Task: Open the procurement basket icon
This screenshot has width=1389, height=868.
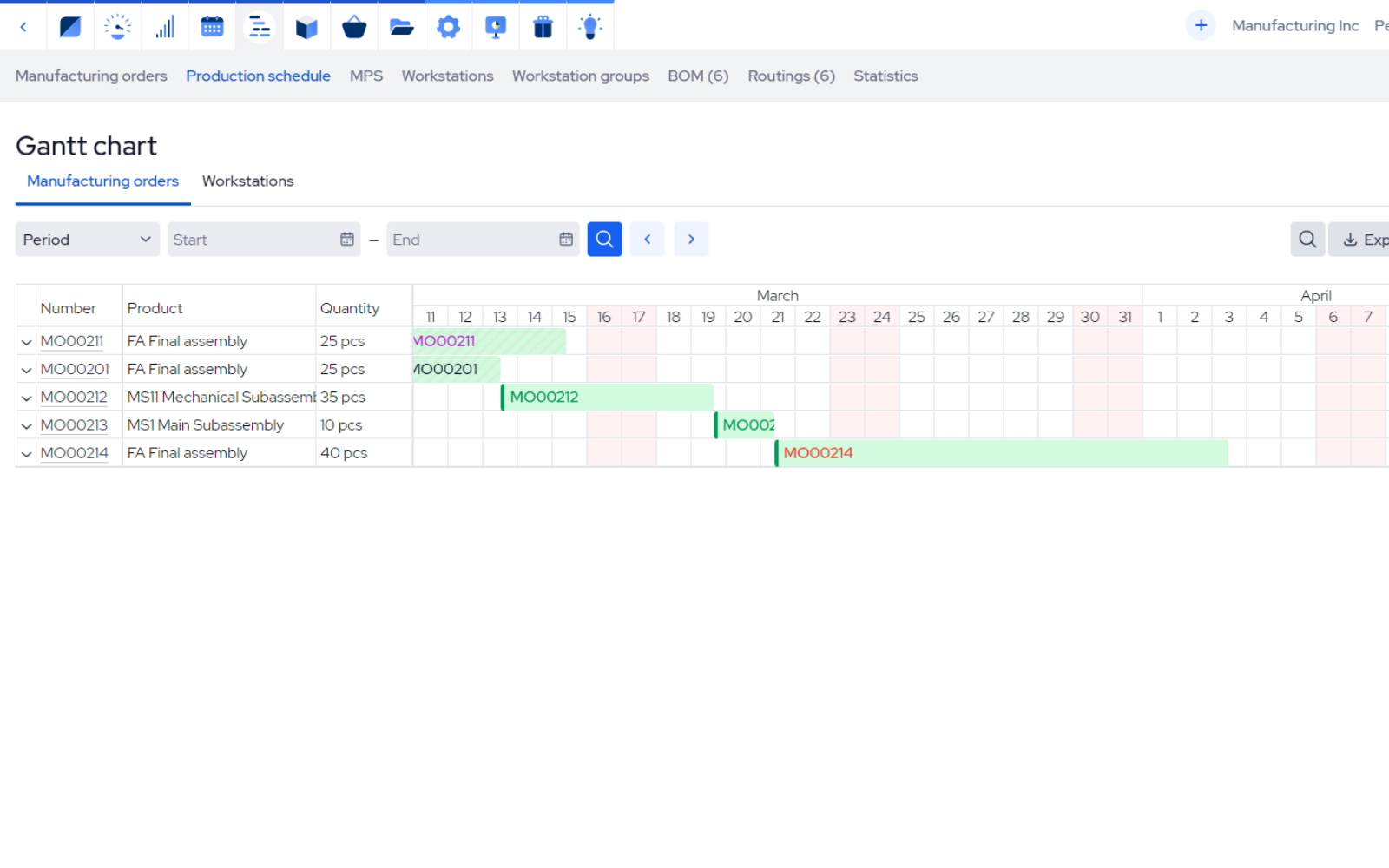Action: point(354,26)
